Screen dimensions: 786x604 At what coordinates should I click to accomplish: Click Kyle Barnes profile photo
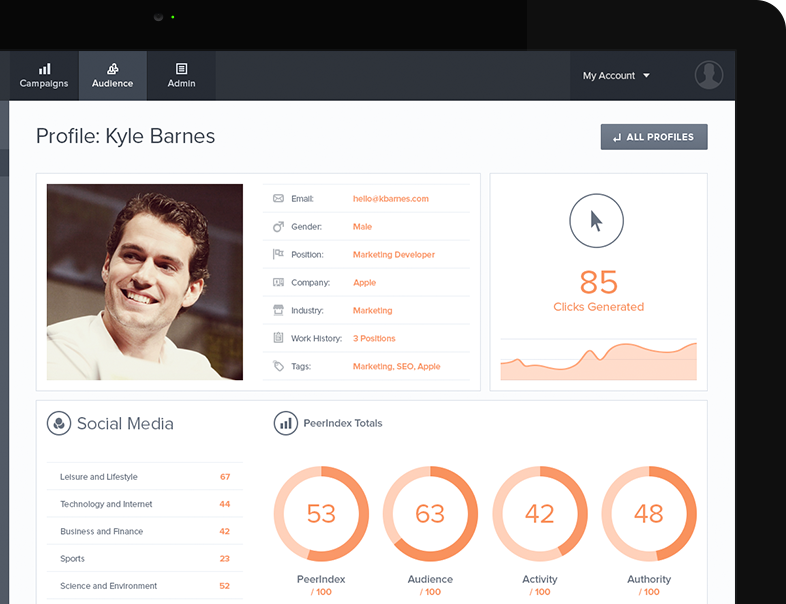(145, 282)
